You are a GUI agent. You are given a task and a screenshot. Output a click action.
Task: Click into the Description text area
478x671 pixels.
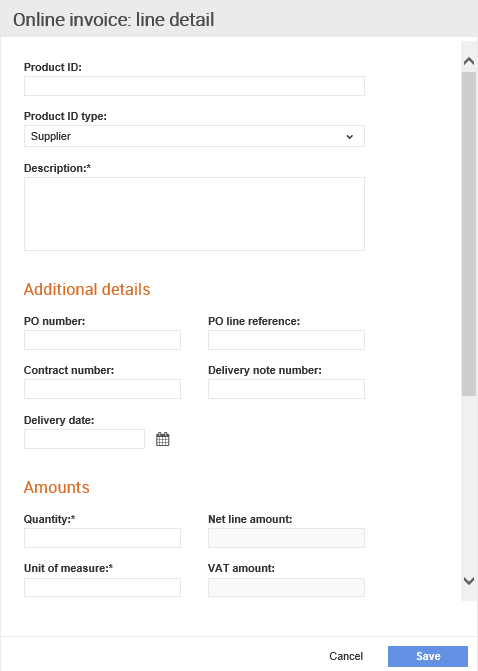click(194, 214)
